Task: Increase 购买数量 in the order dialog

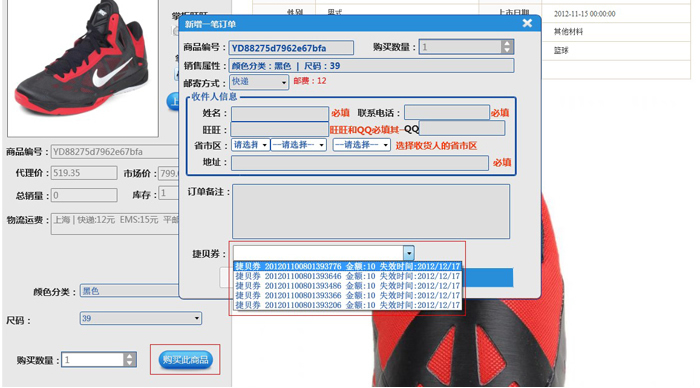Action: [x=506, y=44]
